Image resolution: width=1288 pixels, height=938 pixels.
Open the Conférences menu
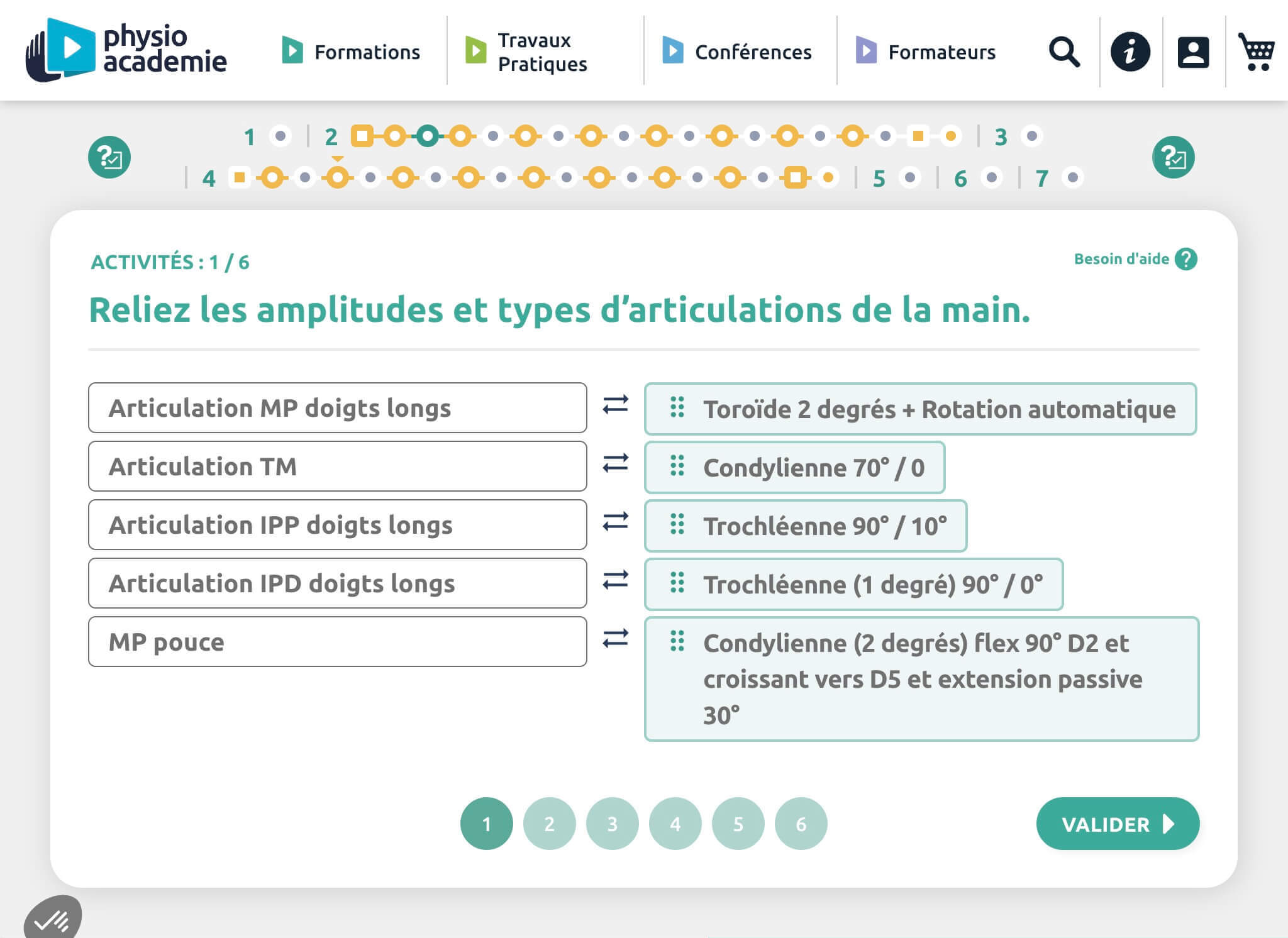pos(753,52)
